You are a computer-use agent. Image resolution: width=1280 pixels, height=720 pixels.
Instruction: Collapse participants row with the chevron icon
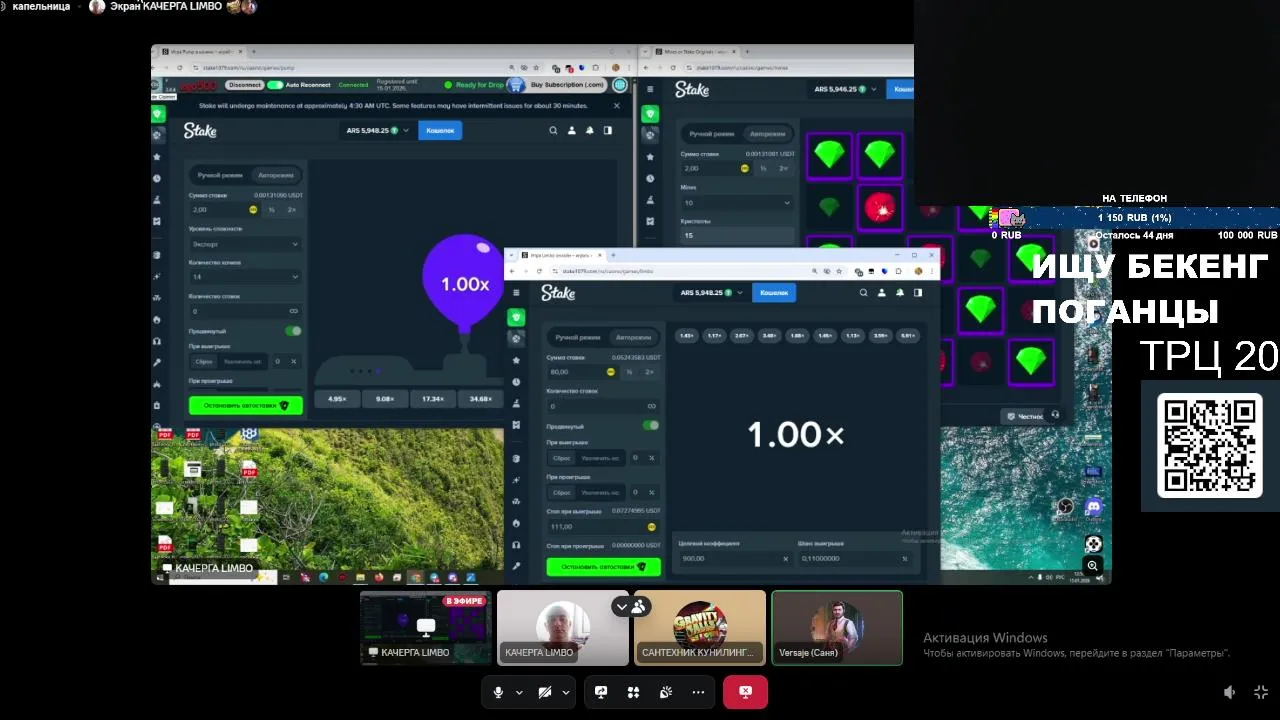click(622, 606)
